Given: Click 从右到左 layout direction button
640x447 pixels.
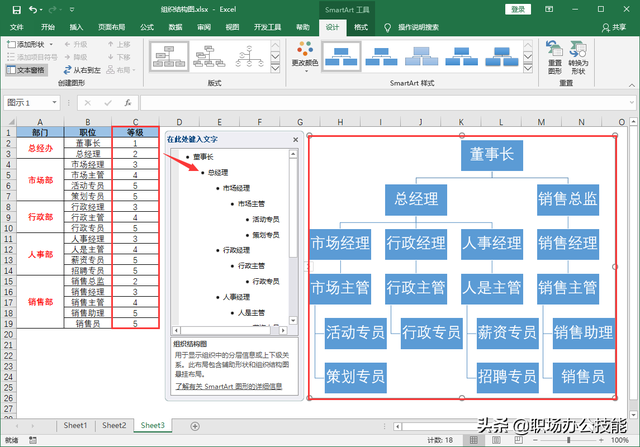Looking at the screenshot, I should [82, 70].
